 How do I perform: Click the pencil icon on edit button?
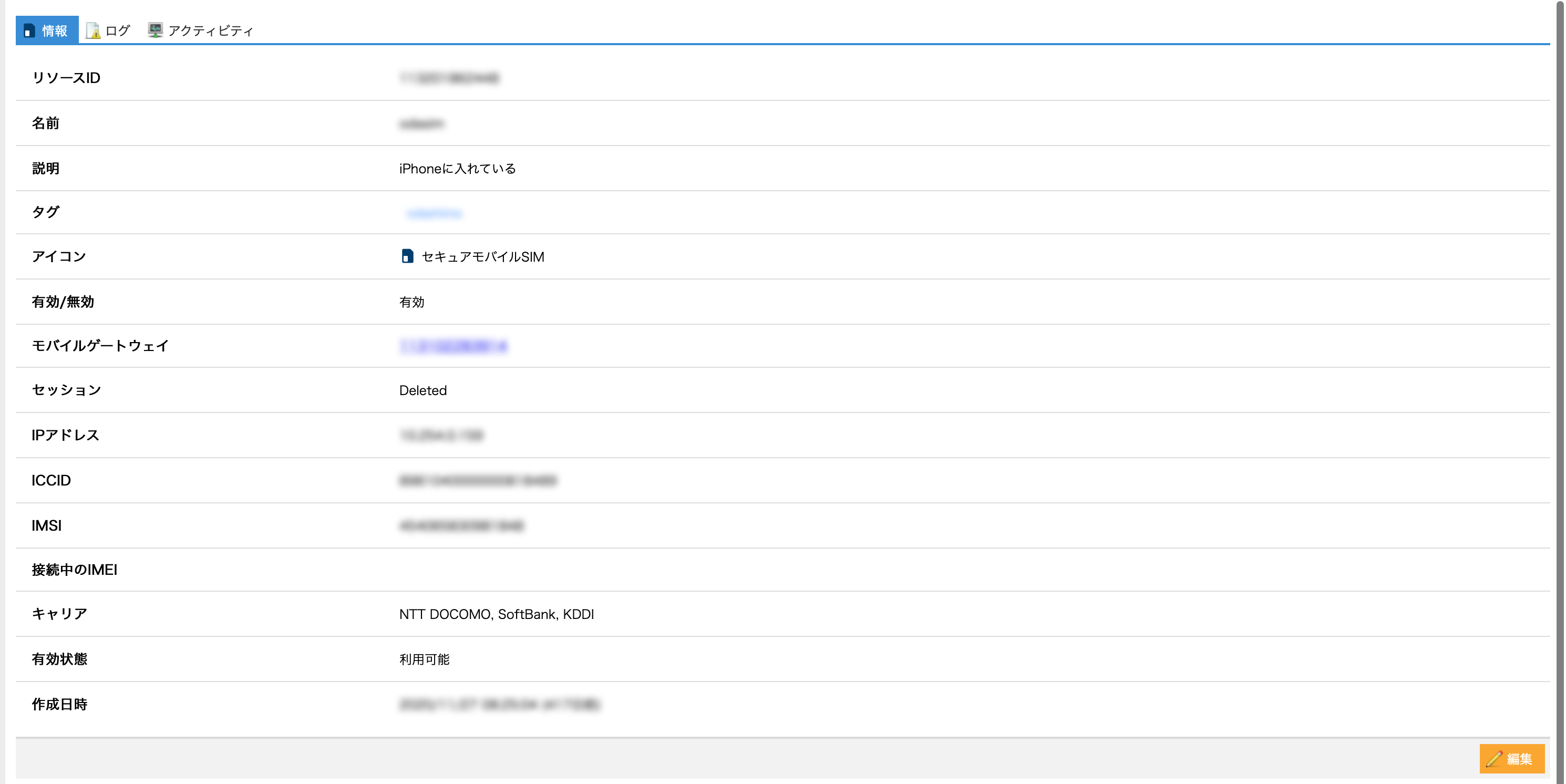1494,758
